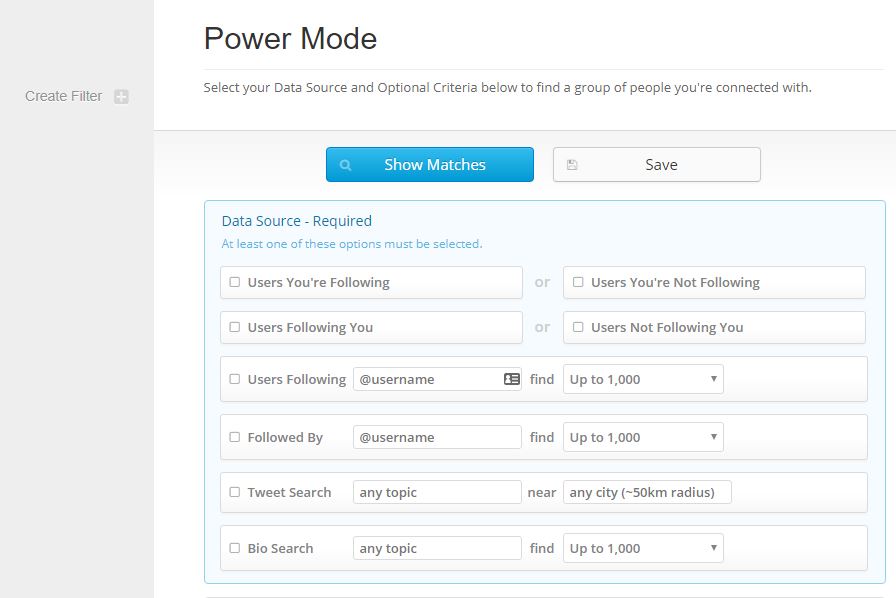The image size is (896, 598).
Task: Focus the Followed By @username field
Action: point(437,437)
